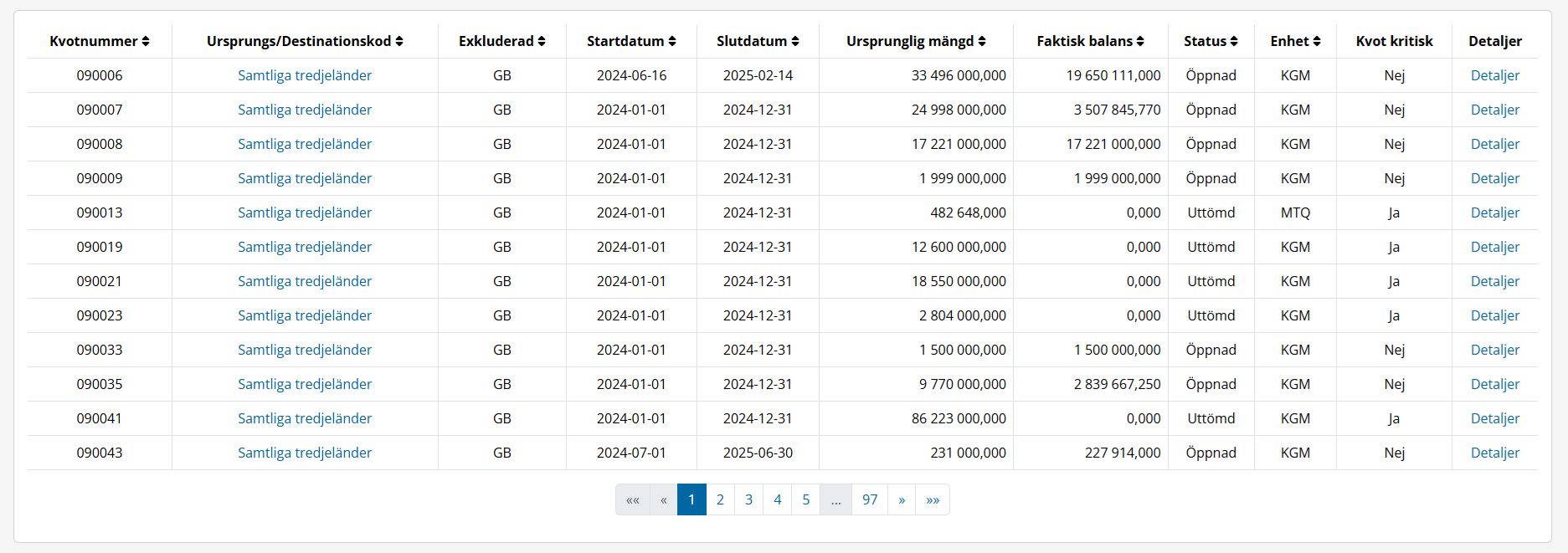Screen dimensions: 1568x553
Task: Sort by Faktisk balans column
Action: (1140, 41)
